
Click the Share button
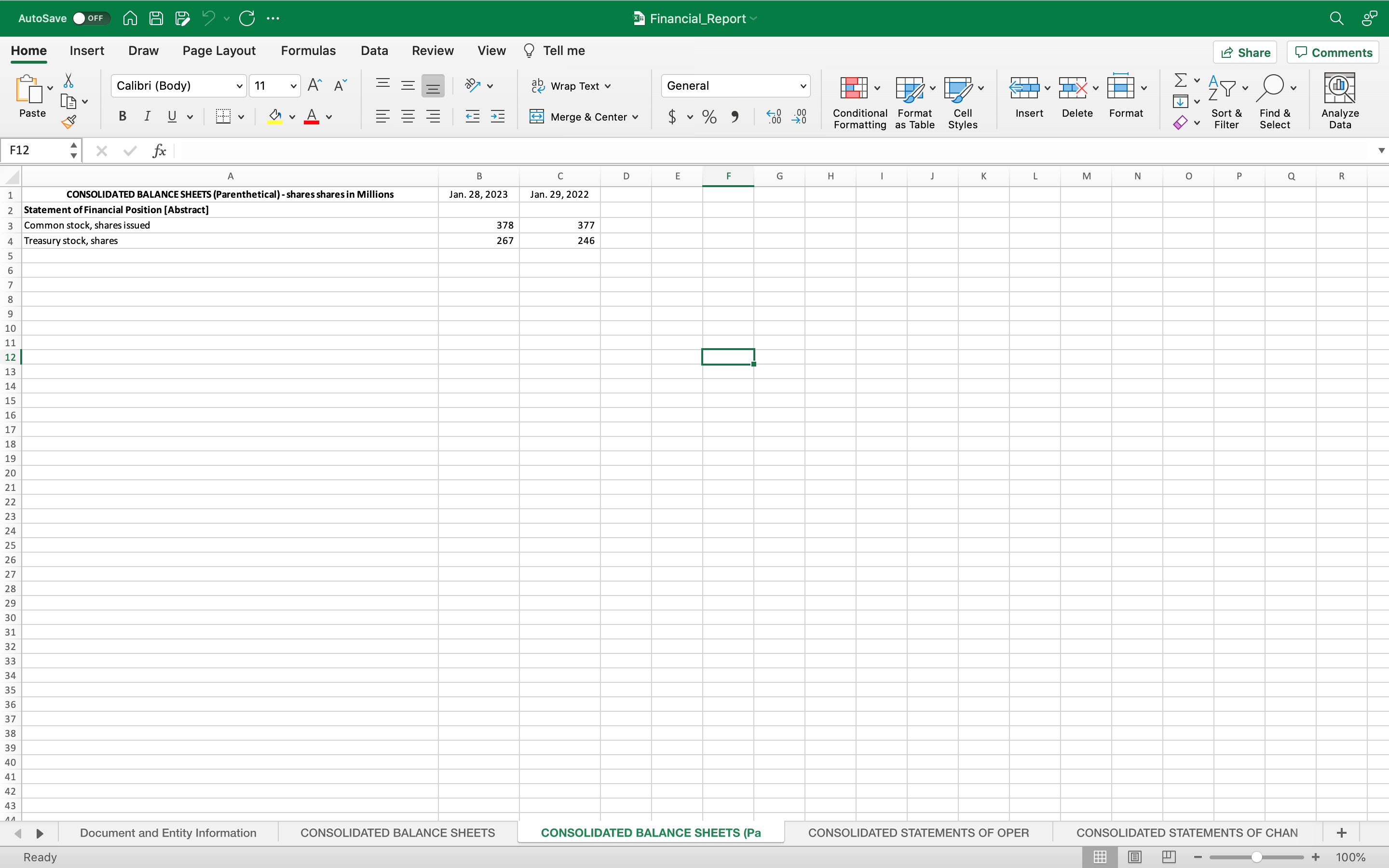pos(1245,52)
